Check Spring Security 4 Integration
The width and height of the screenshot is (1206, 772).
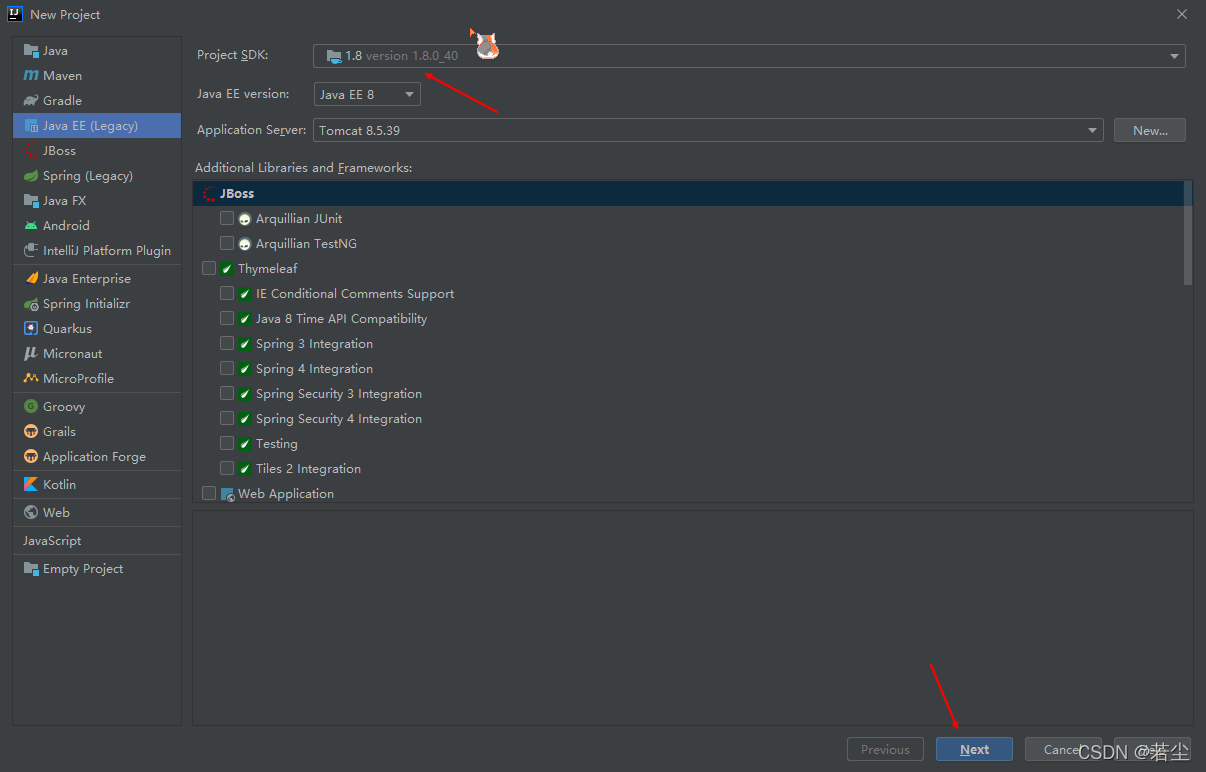(x=227, y=418)
